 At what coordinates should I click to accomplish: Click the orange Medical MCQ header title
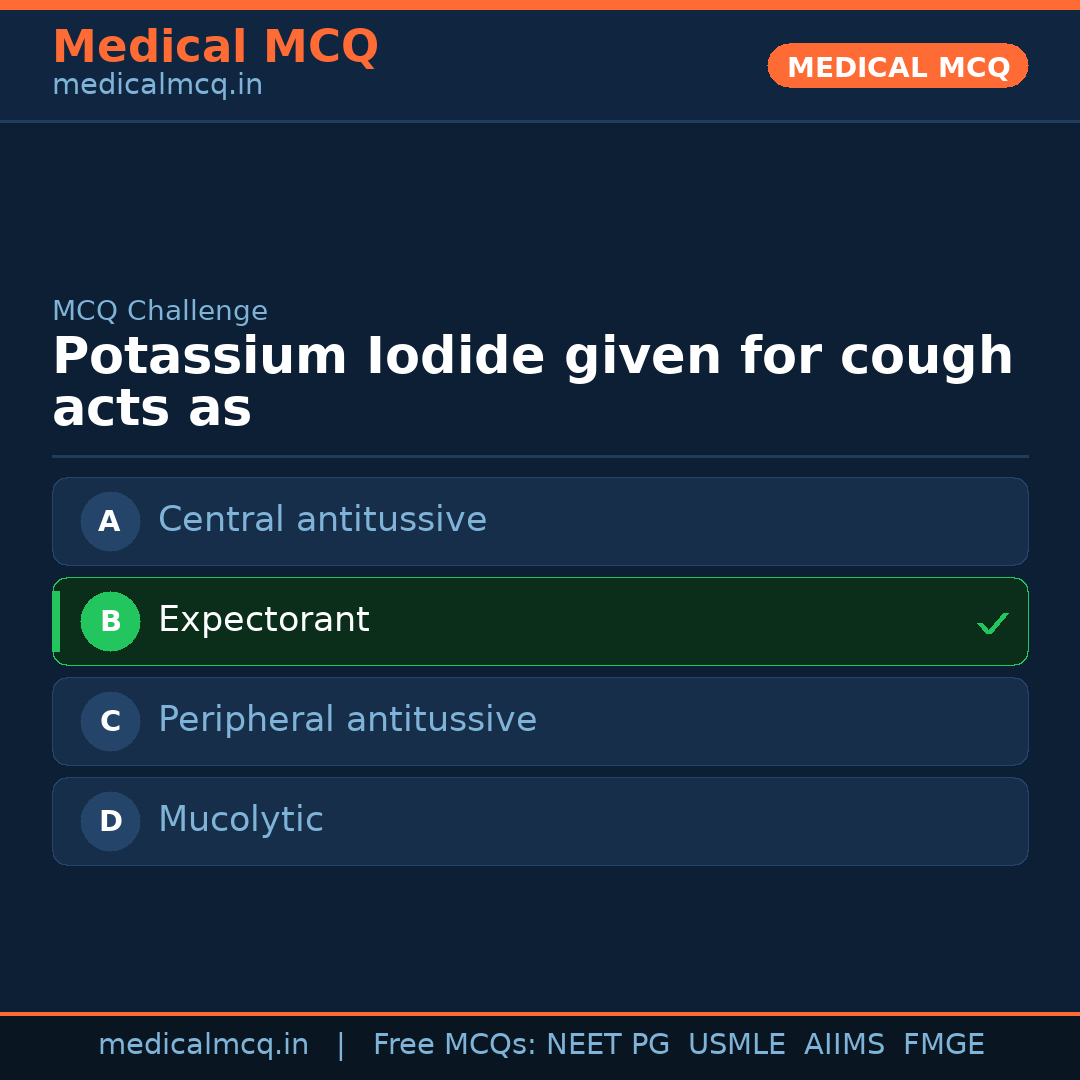click(x=215, y=47)
